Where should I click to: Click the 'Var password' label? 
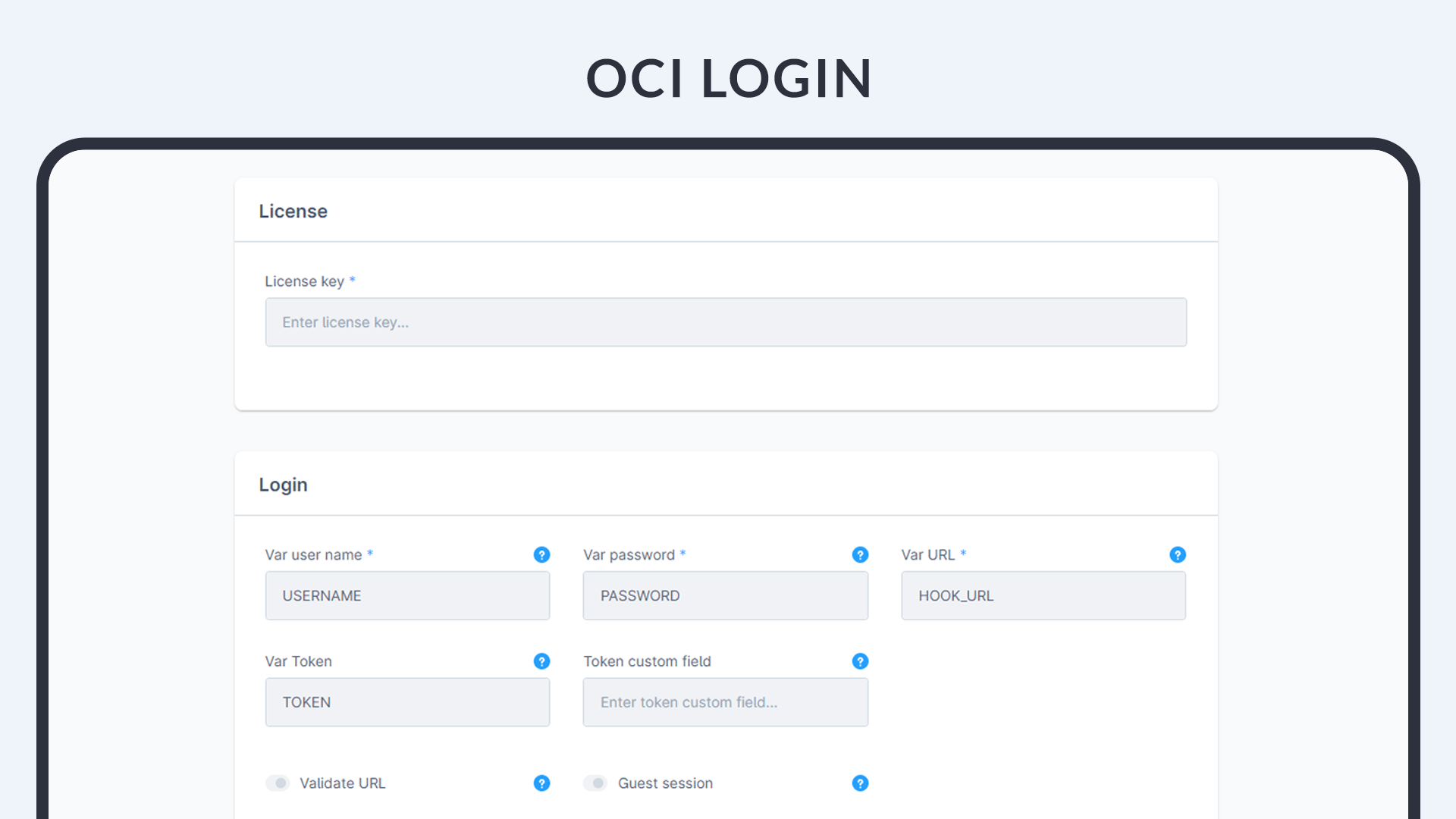point(629,554)
